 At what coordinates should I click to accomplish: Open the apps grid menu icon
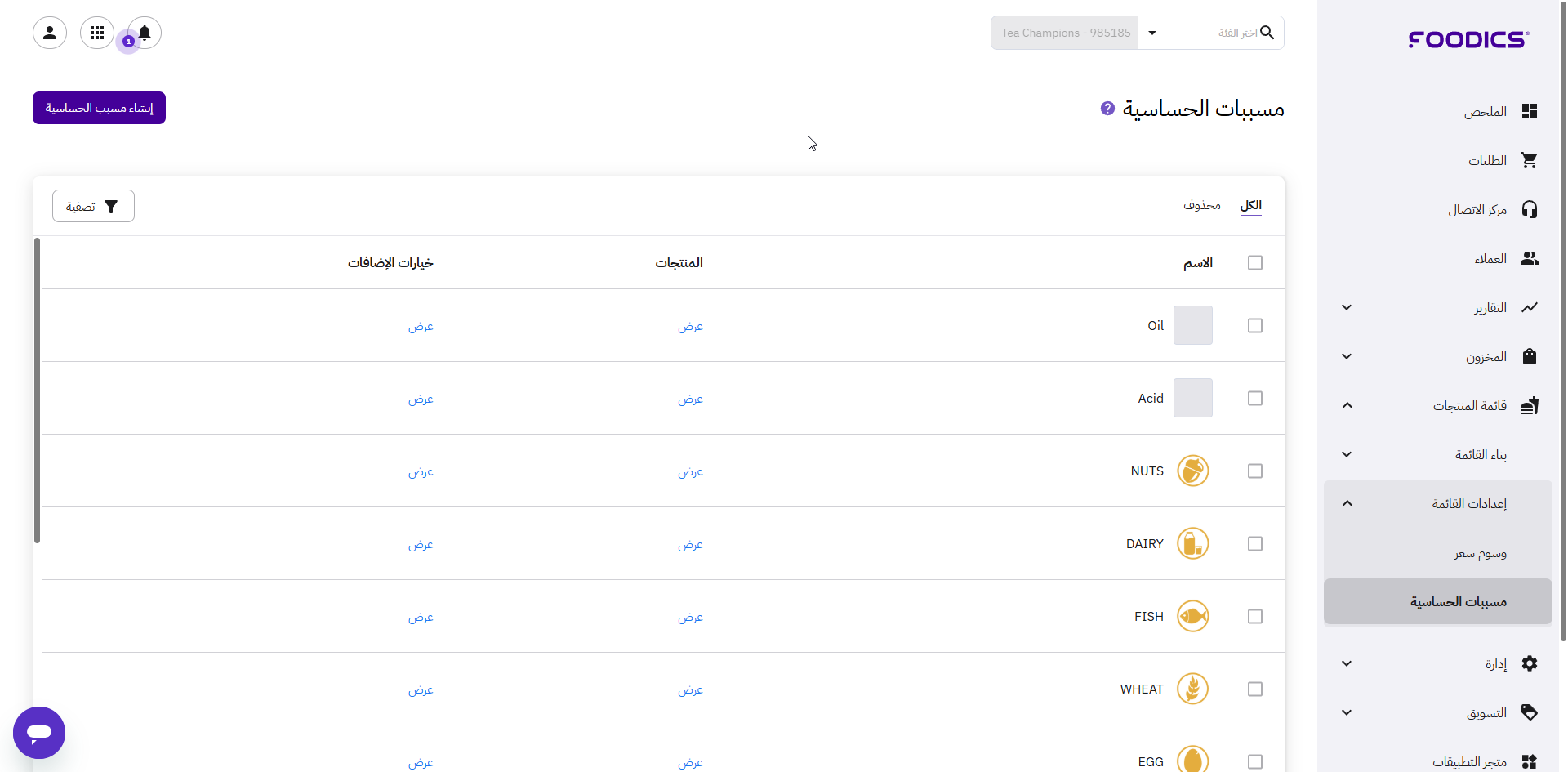click(x=97, y=33)
